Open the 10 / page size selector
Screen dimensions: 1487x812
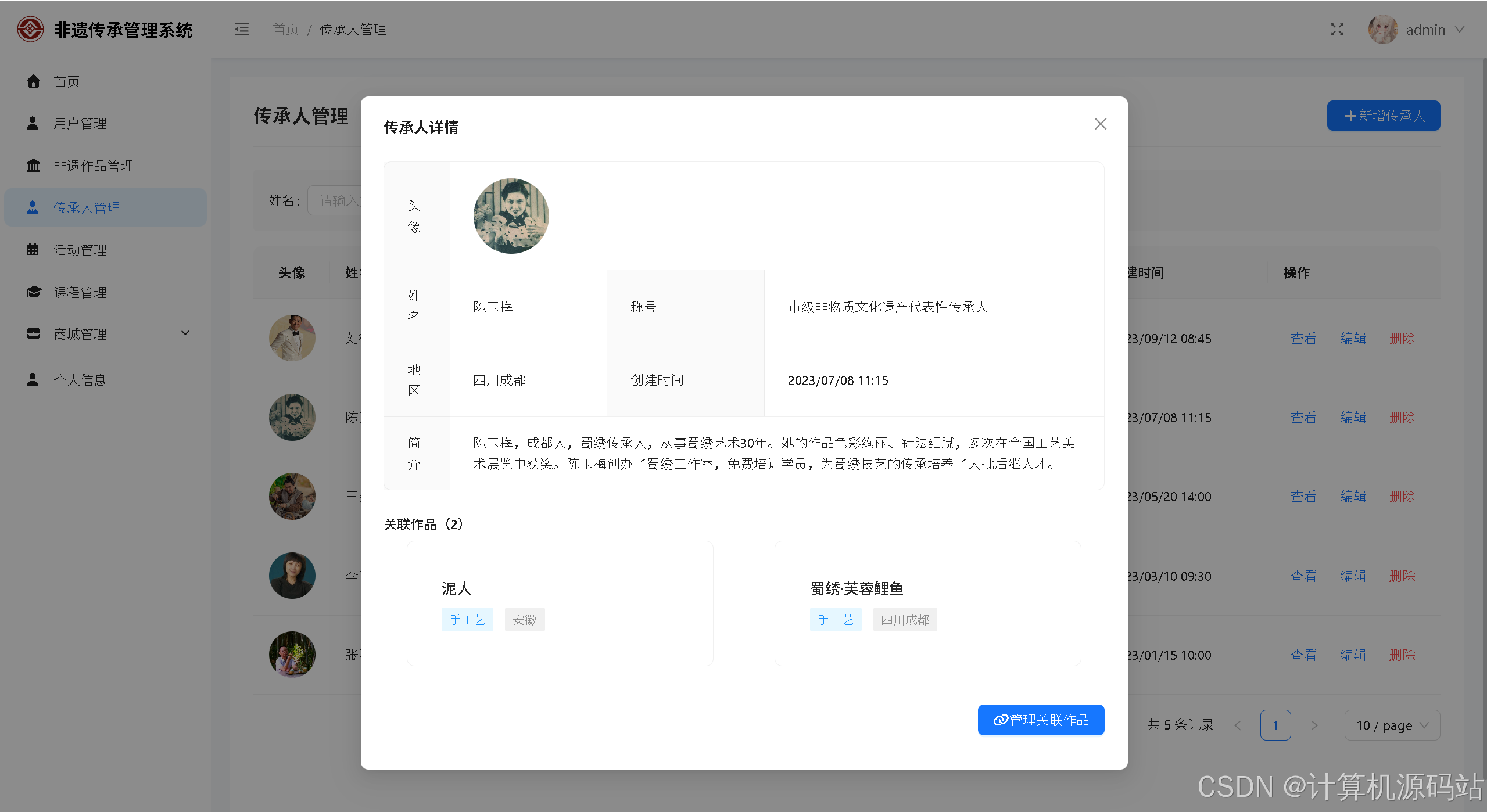1392,725
